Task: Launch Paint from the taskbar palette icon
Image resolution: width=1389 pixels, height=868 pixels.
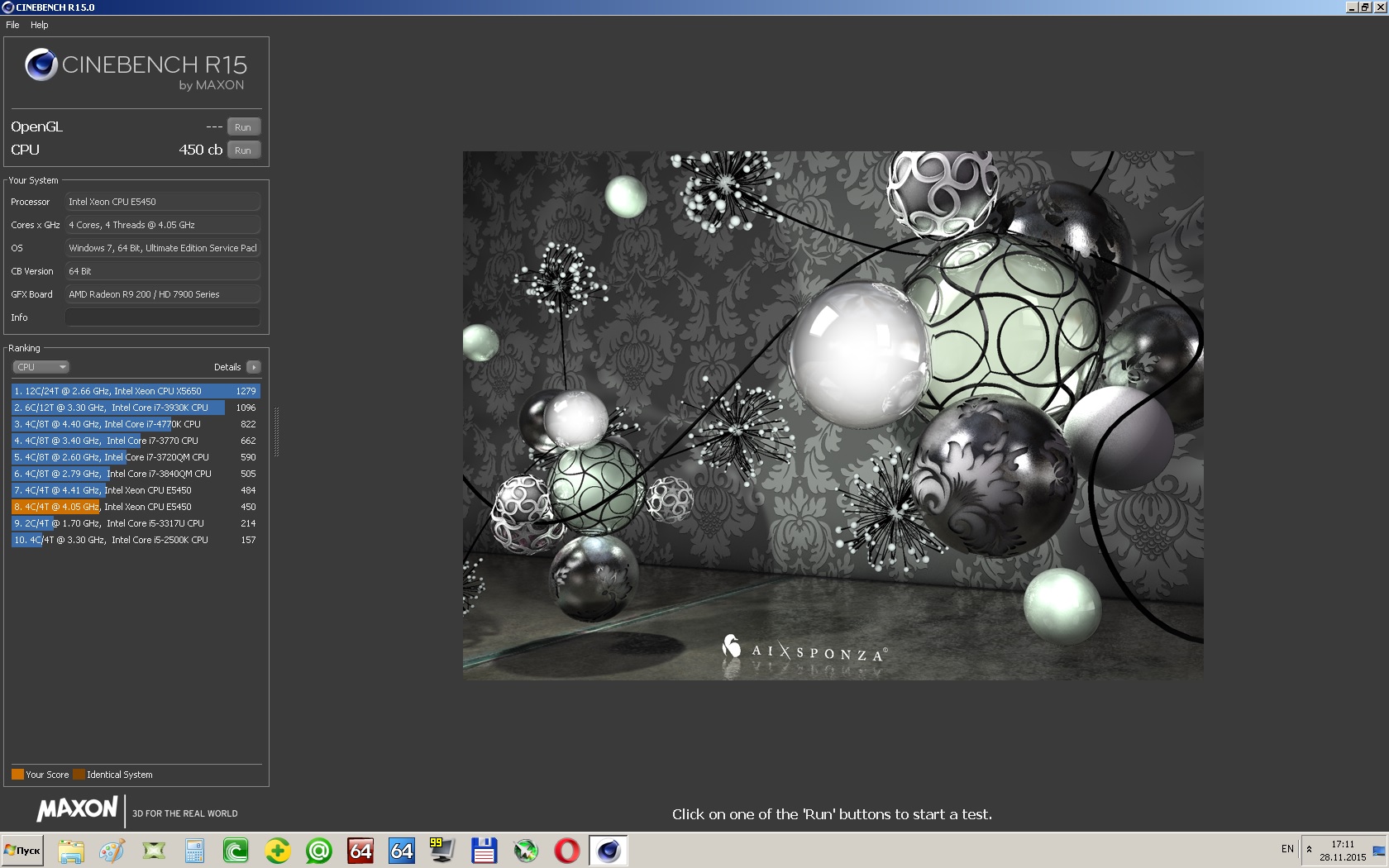Action: tap(112, 851)
